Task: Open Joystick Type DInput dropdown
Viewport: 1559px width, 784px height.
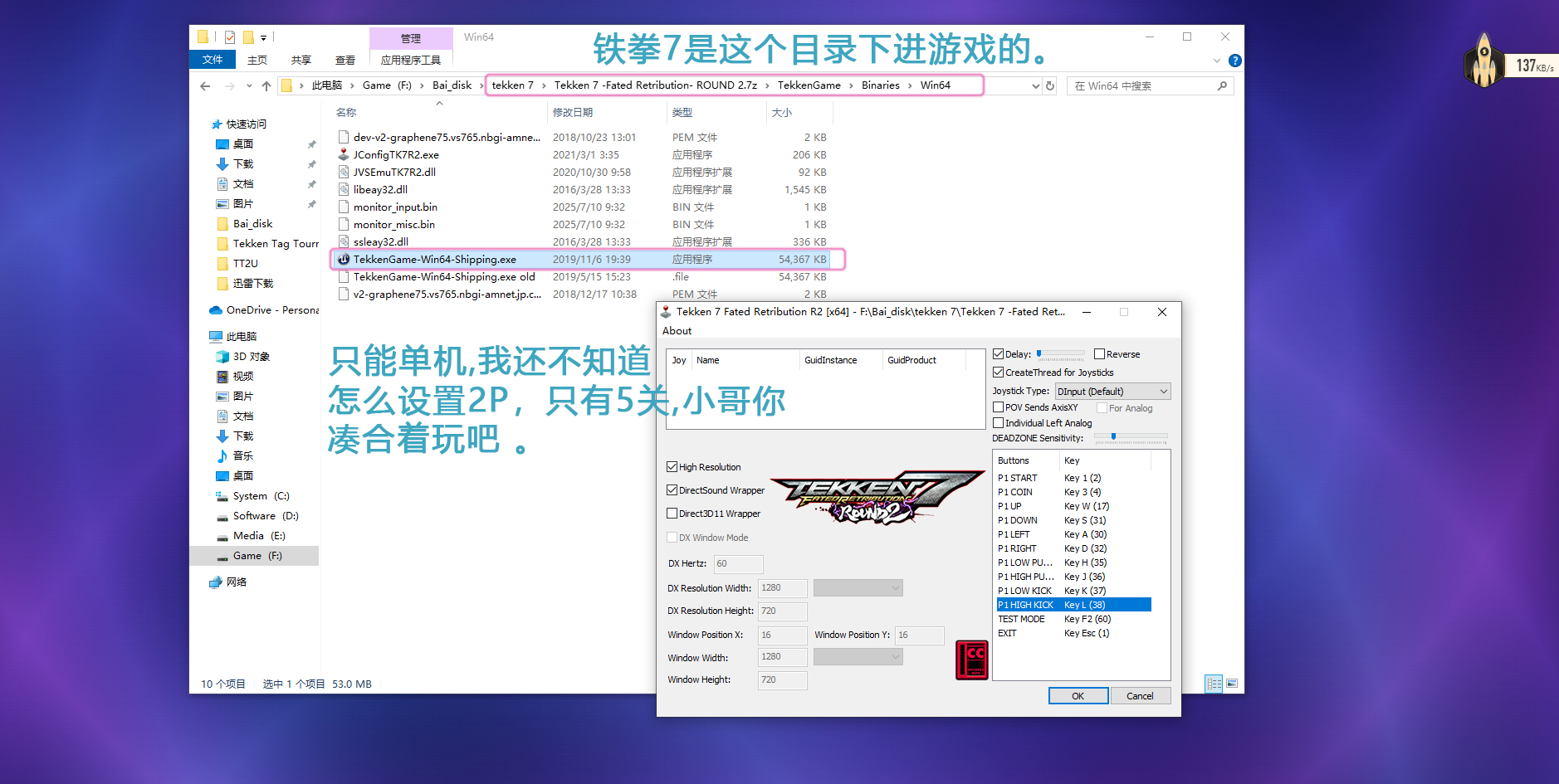Action: (x=1113, y=391)
